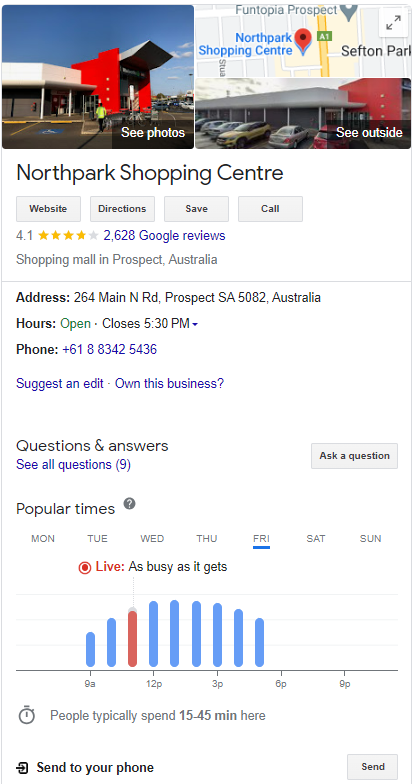The image size is (415, 784).
Task: Open See all questions (9) link
Action: tap(74, 465)
